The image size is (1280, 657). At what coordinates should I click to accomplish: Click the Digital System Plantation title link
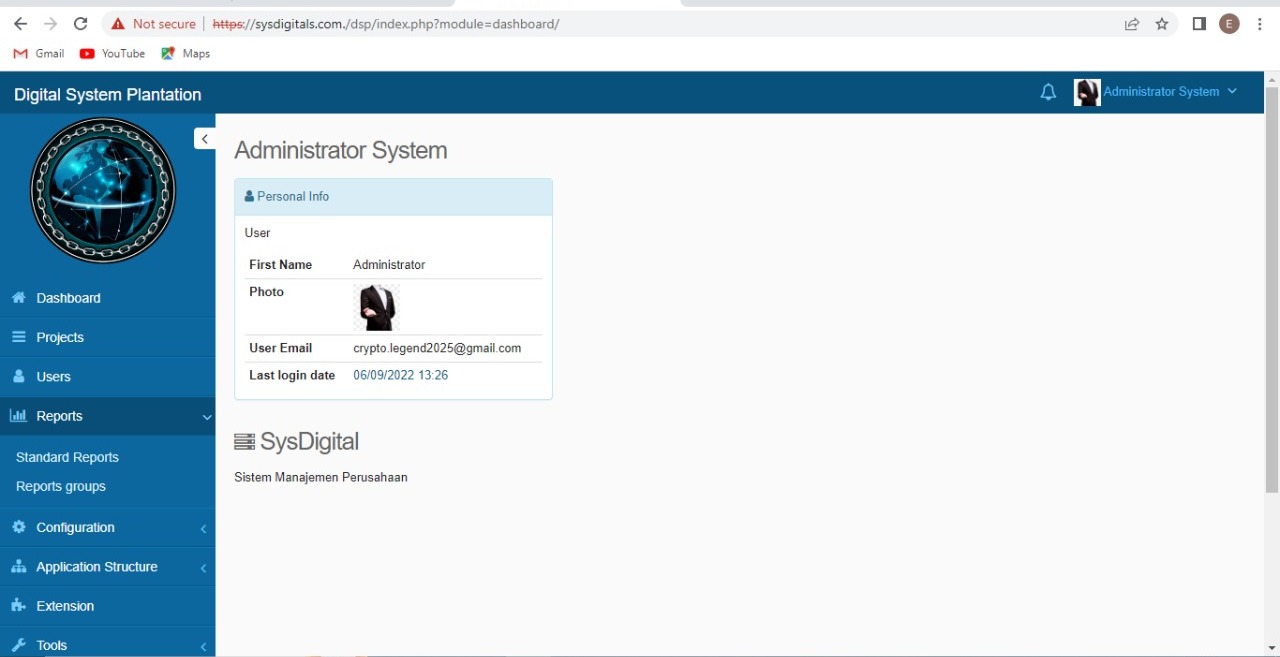[107, 94]
